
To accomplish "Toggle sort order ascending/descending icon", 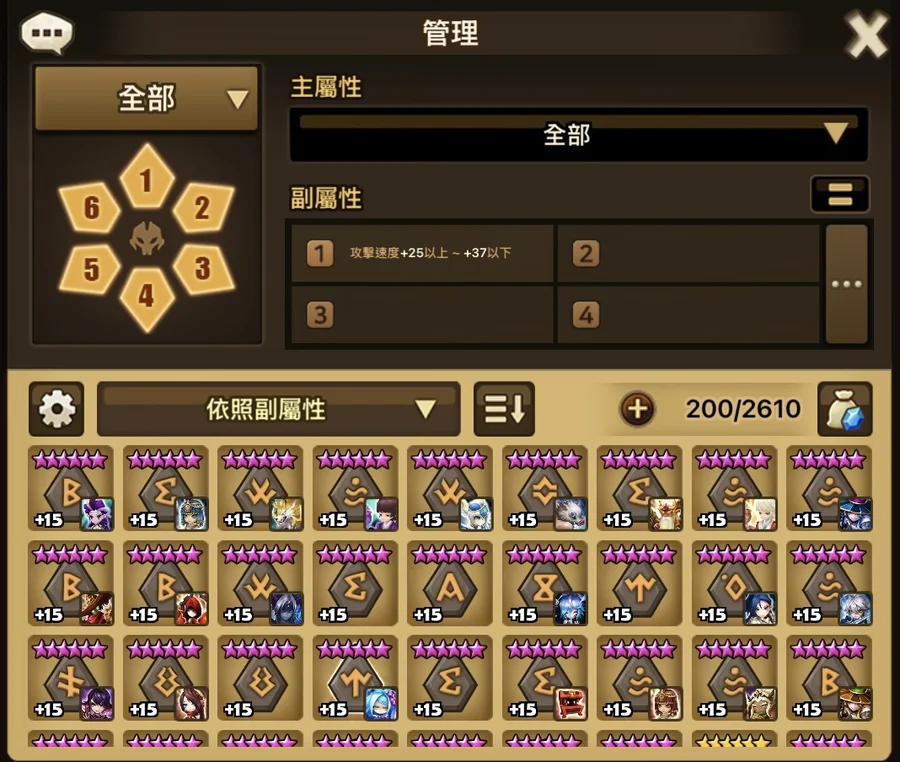I will 504,409.
